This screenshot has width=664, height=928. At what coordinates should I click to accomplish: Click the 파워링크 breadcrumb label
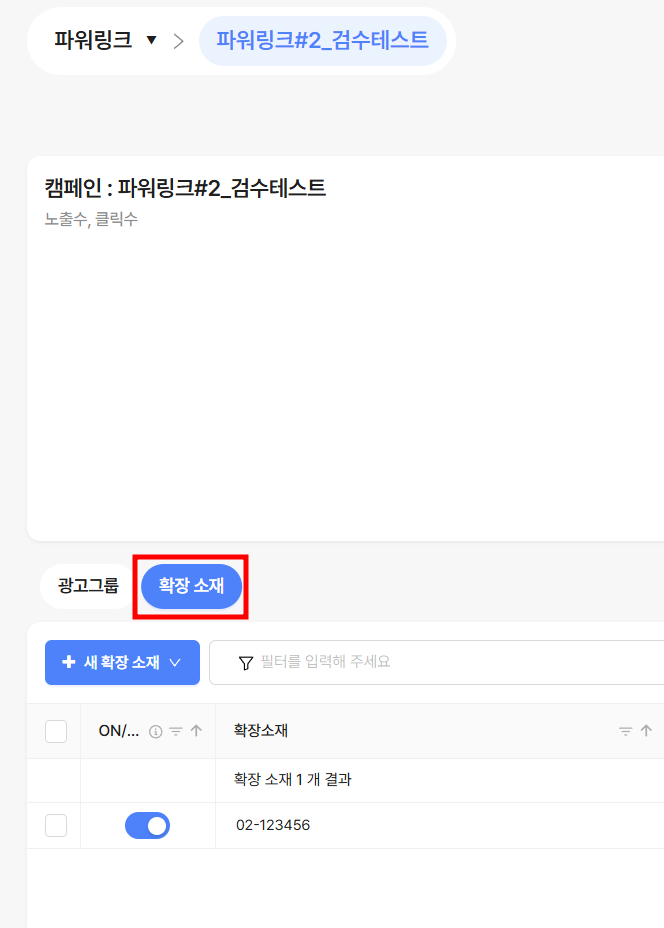click(93, 40)
